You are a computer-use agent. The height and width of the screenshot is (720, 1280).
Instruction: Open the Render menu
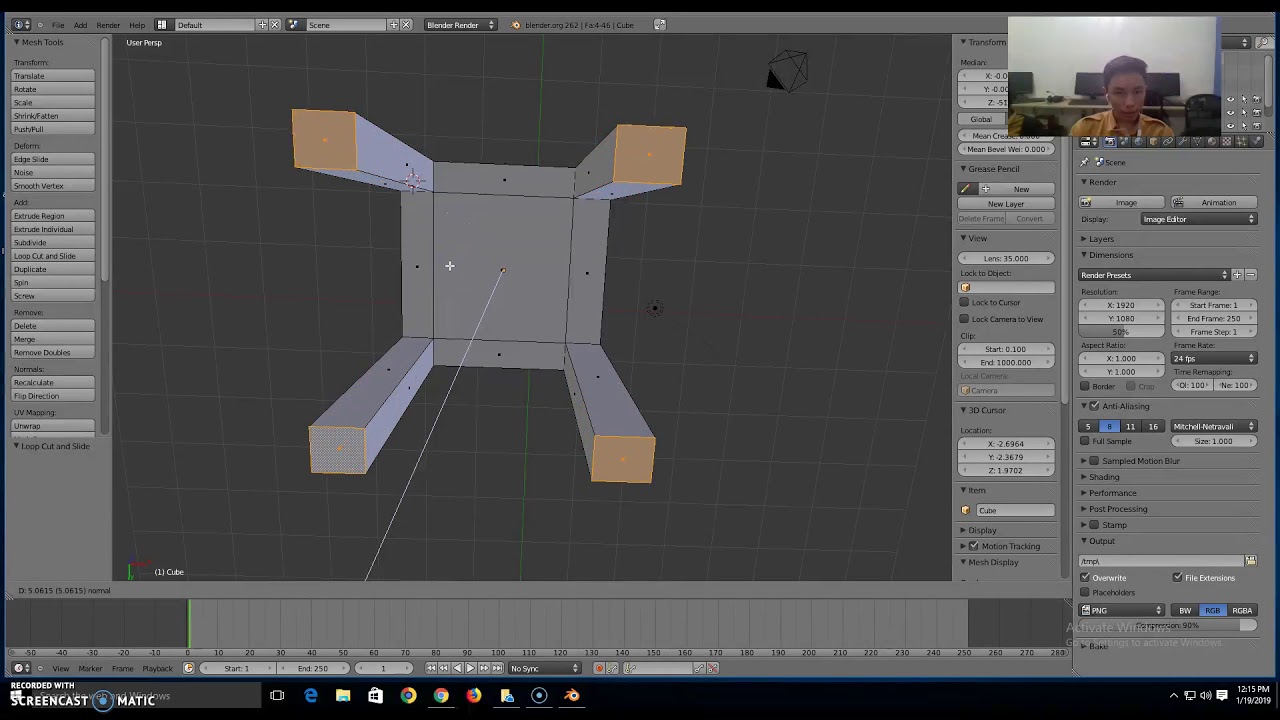coord(108,25)
